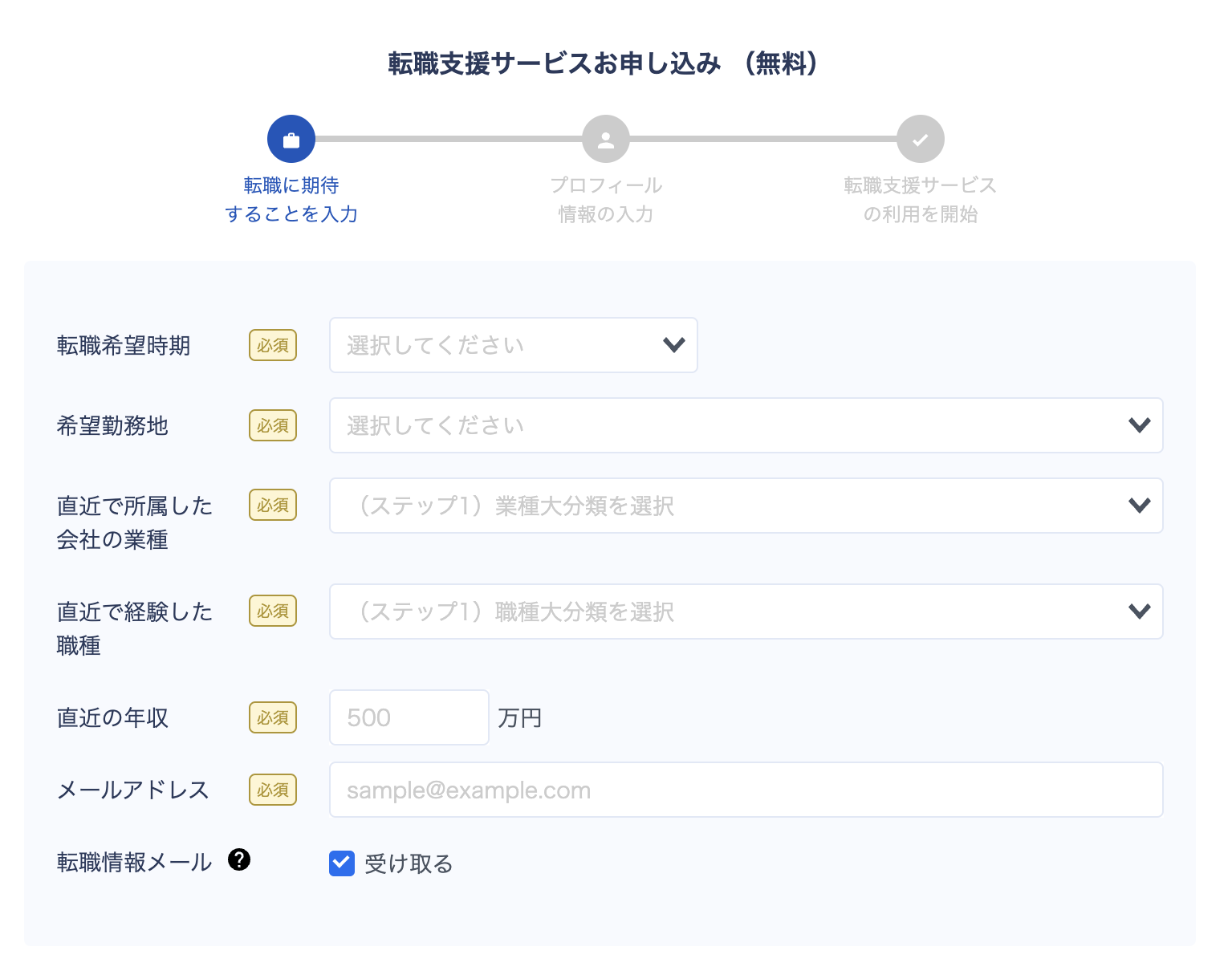Viewport: 1232px width, 975px height.
Task: Click the メールアドレス field label
Action: click(132, 790)
